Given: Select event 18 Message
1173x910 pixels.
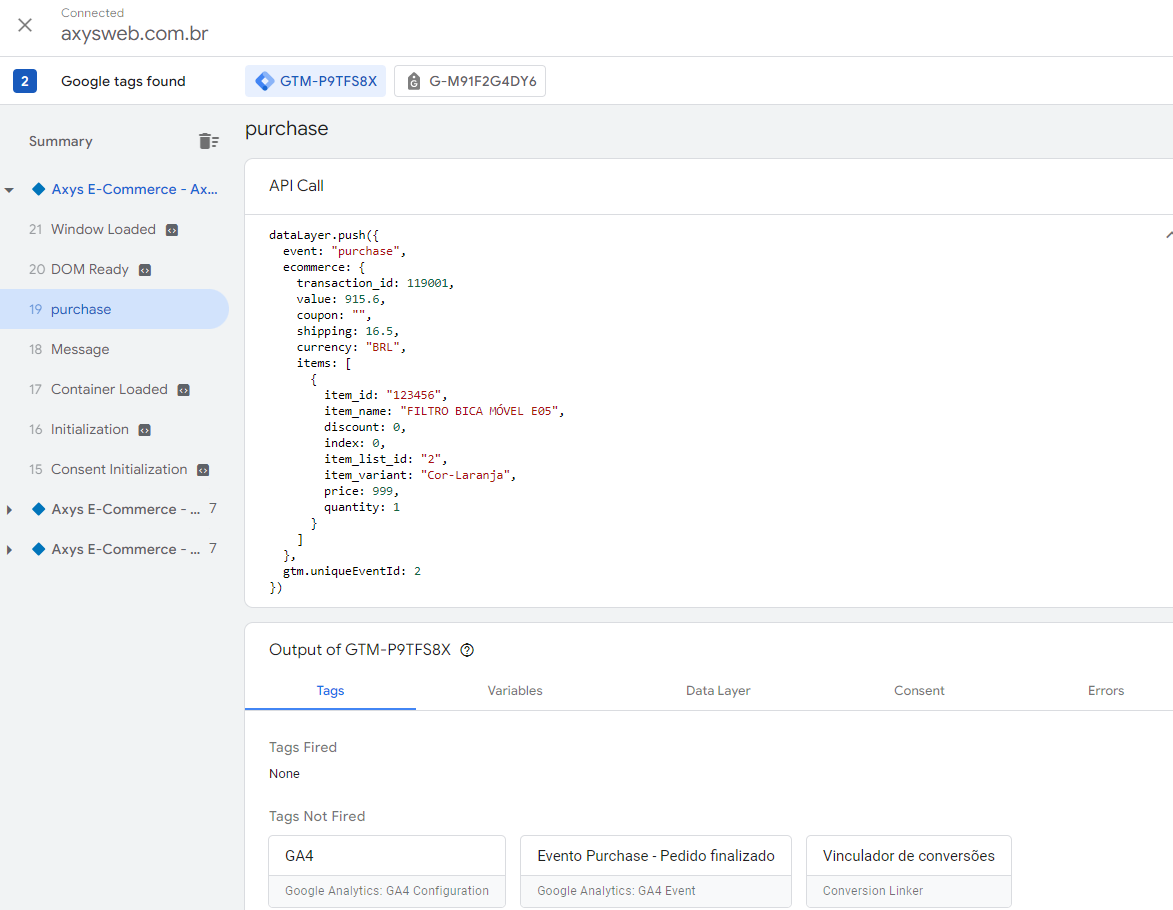Looking at the screenshot, I should pyautogui.click(x=69, y=349).
